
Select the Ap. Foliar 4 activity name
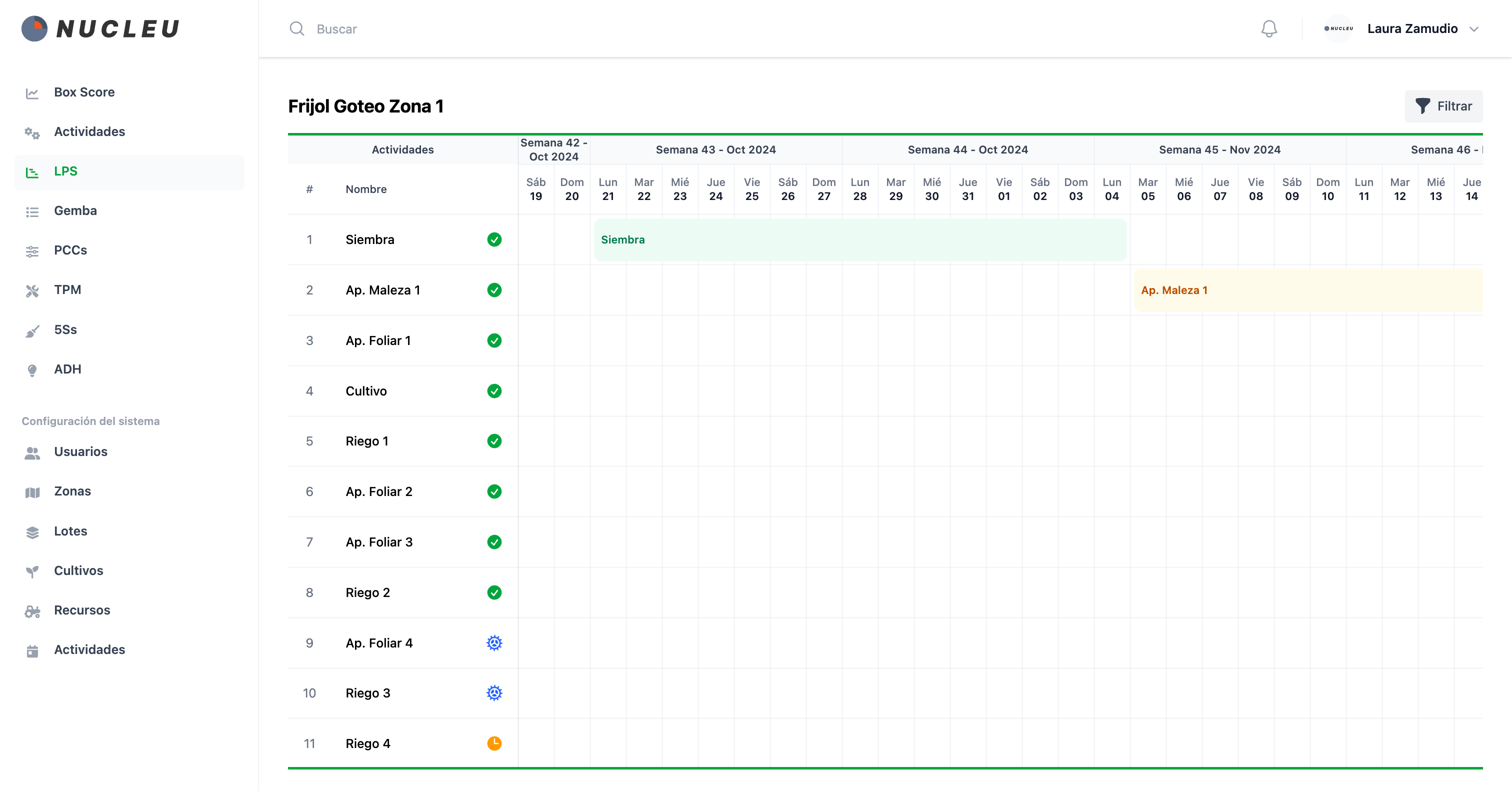[x=378, y=643]
